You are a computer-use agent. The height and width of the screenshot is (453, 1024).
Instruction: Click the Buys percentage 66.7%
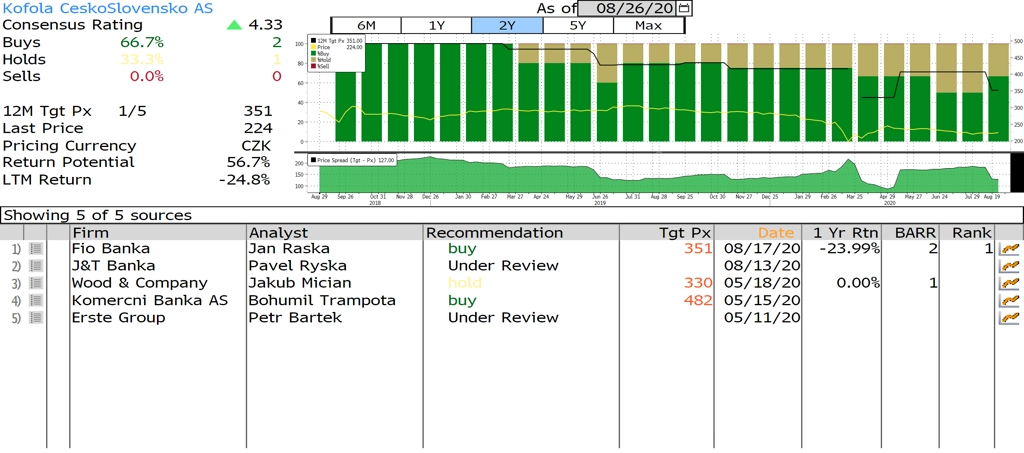(142, 42)
